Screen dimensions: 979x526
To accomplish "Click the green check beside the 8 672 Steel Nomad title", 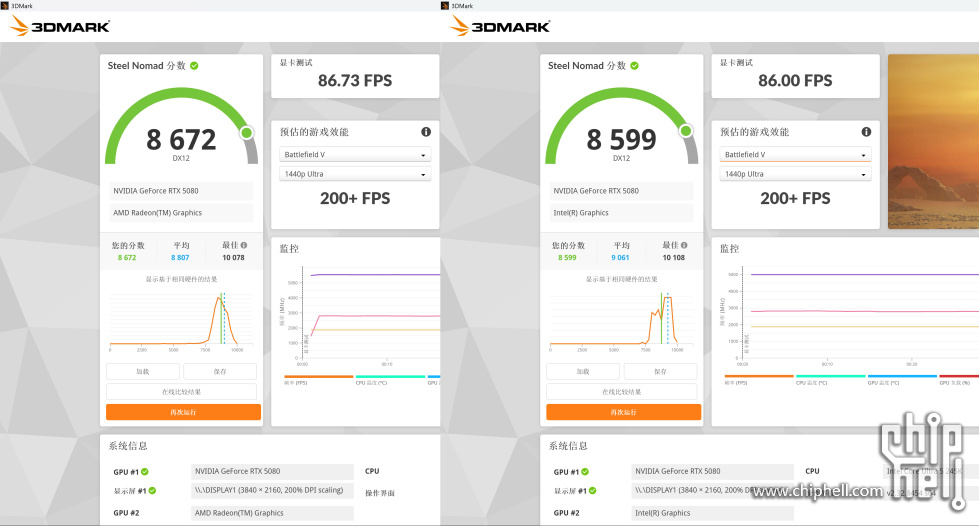I will click(194, 66).
